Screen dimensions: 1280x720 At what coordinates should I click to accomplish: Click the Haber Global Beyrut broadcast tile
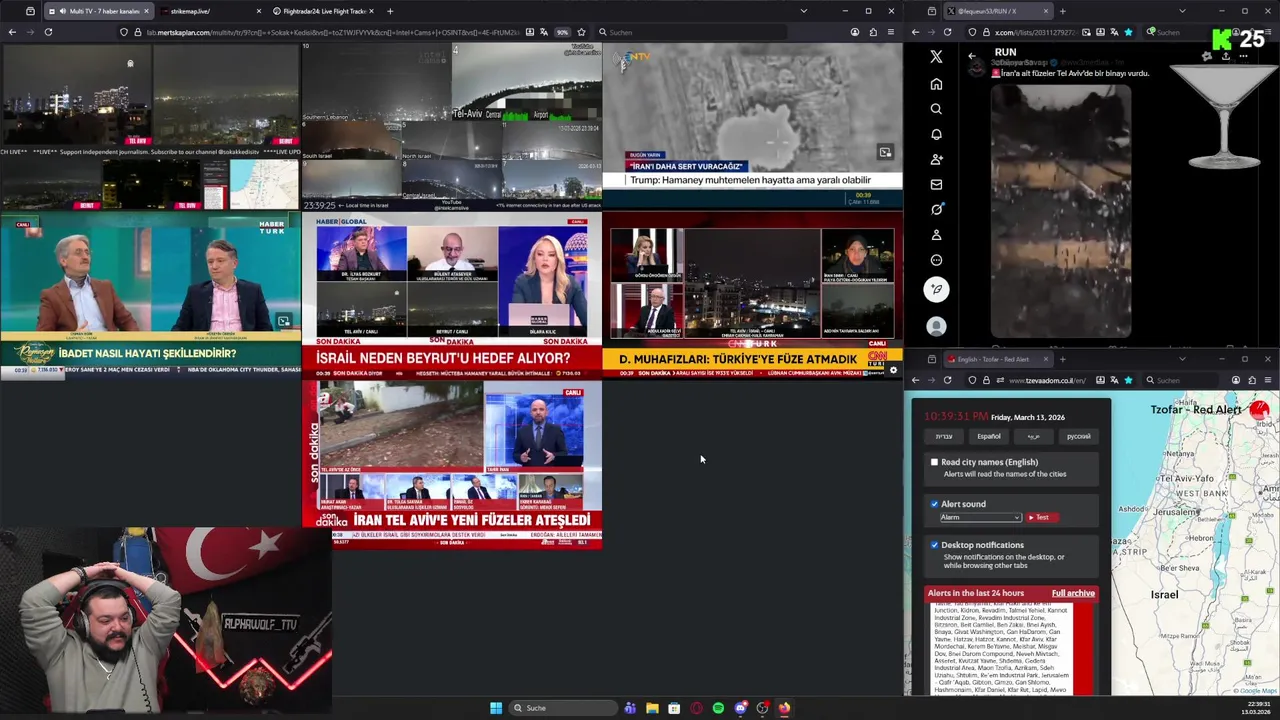pos(452,295)
